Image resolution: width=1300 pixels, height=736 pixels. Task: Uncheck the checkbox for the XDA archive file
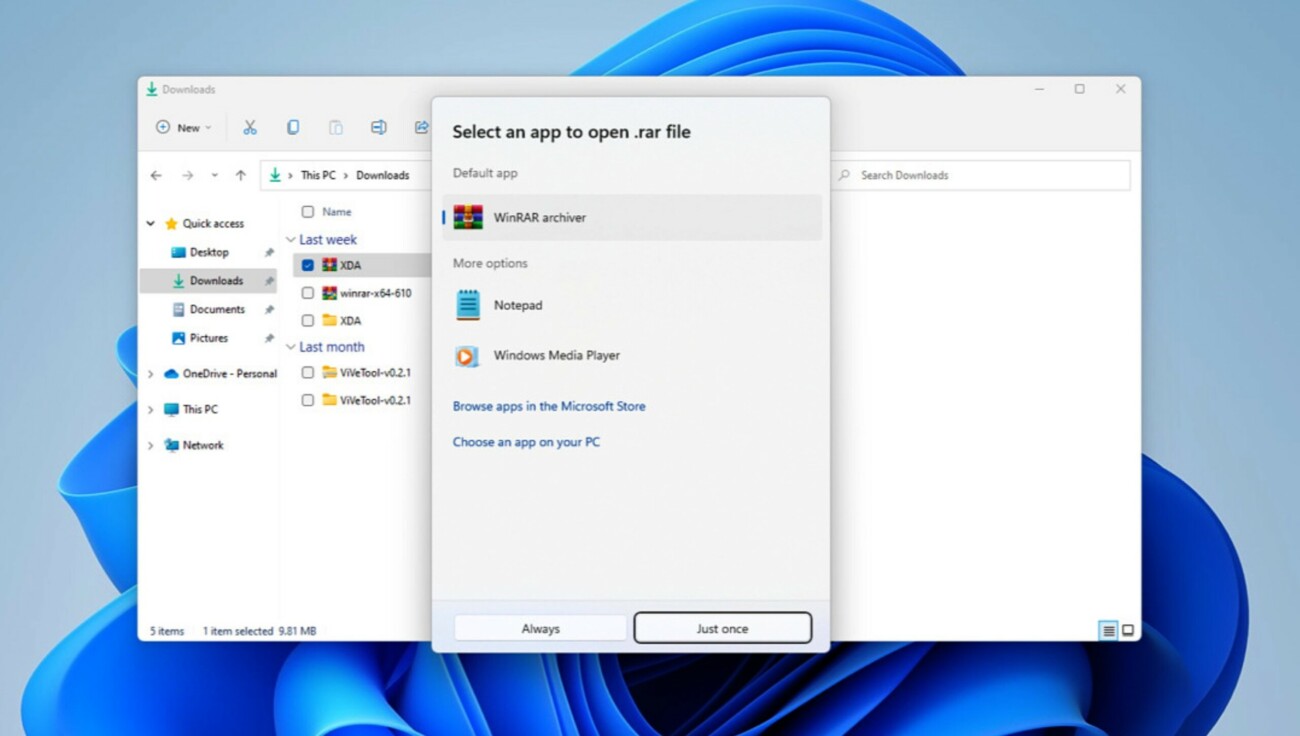click(x=308, y=265)
